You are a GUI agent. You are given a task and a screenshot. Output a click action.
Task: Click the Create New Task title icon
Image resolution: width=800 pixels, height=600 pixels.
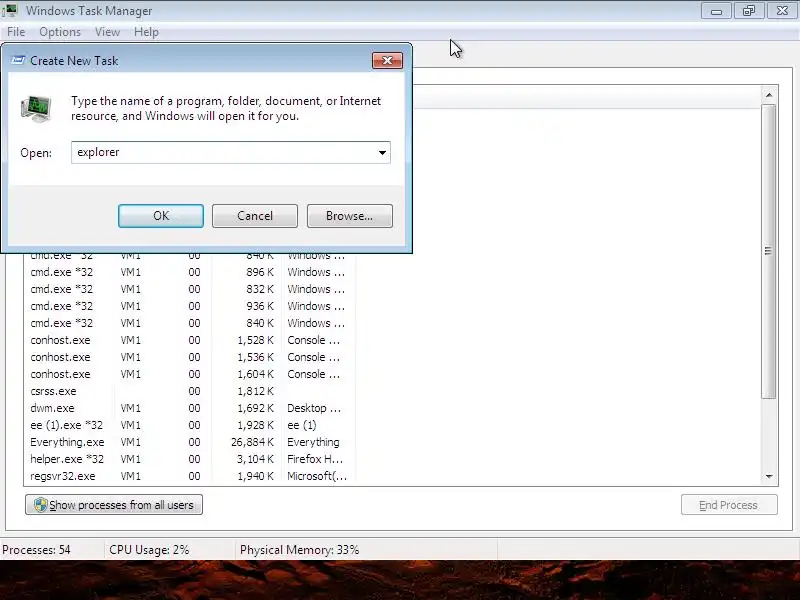click(x=18, y=60)
